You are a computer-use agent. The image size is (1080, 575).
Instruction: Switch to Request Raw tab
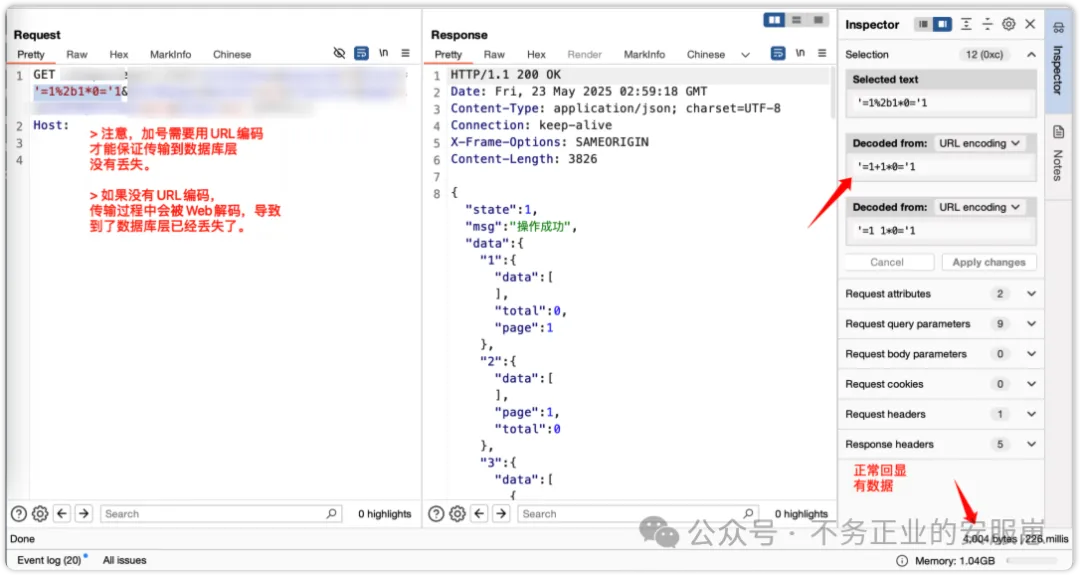(x=76, y=54)
